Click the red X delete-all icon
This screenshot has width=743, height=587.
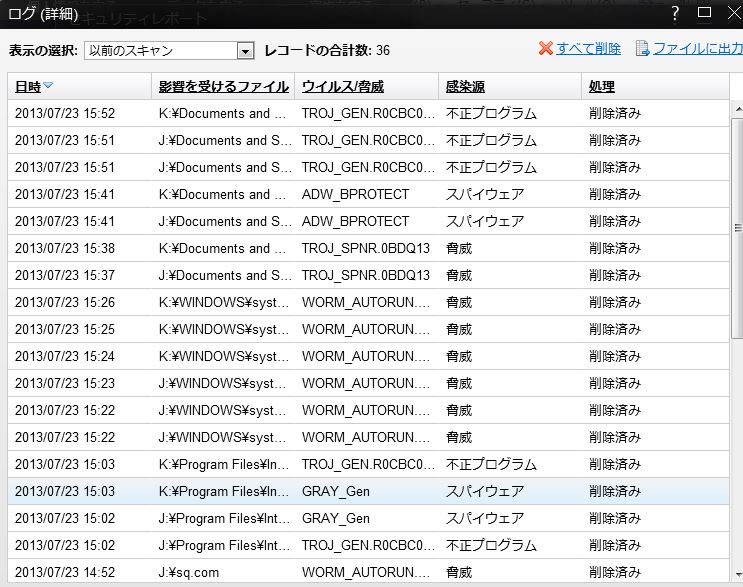545,49
